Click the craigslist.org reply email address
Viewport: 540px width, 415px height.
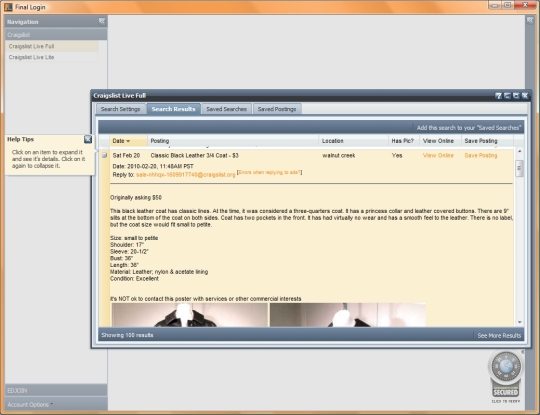(x=186, y=175)
